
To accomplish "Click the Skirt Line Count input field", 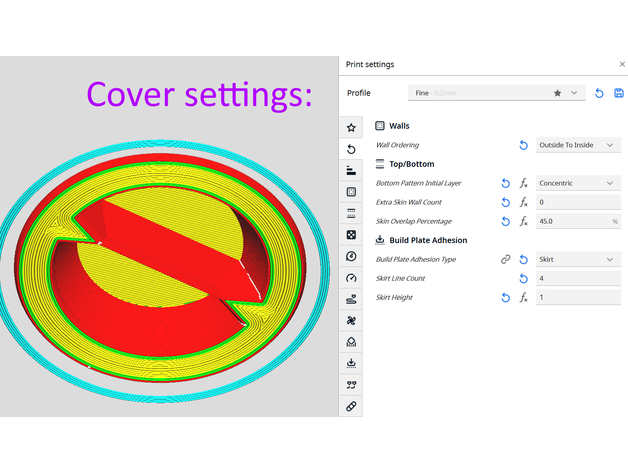I will click(578, 278).
